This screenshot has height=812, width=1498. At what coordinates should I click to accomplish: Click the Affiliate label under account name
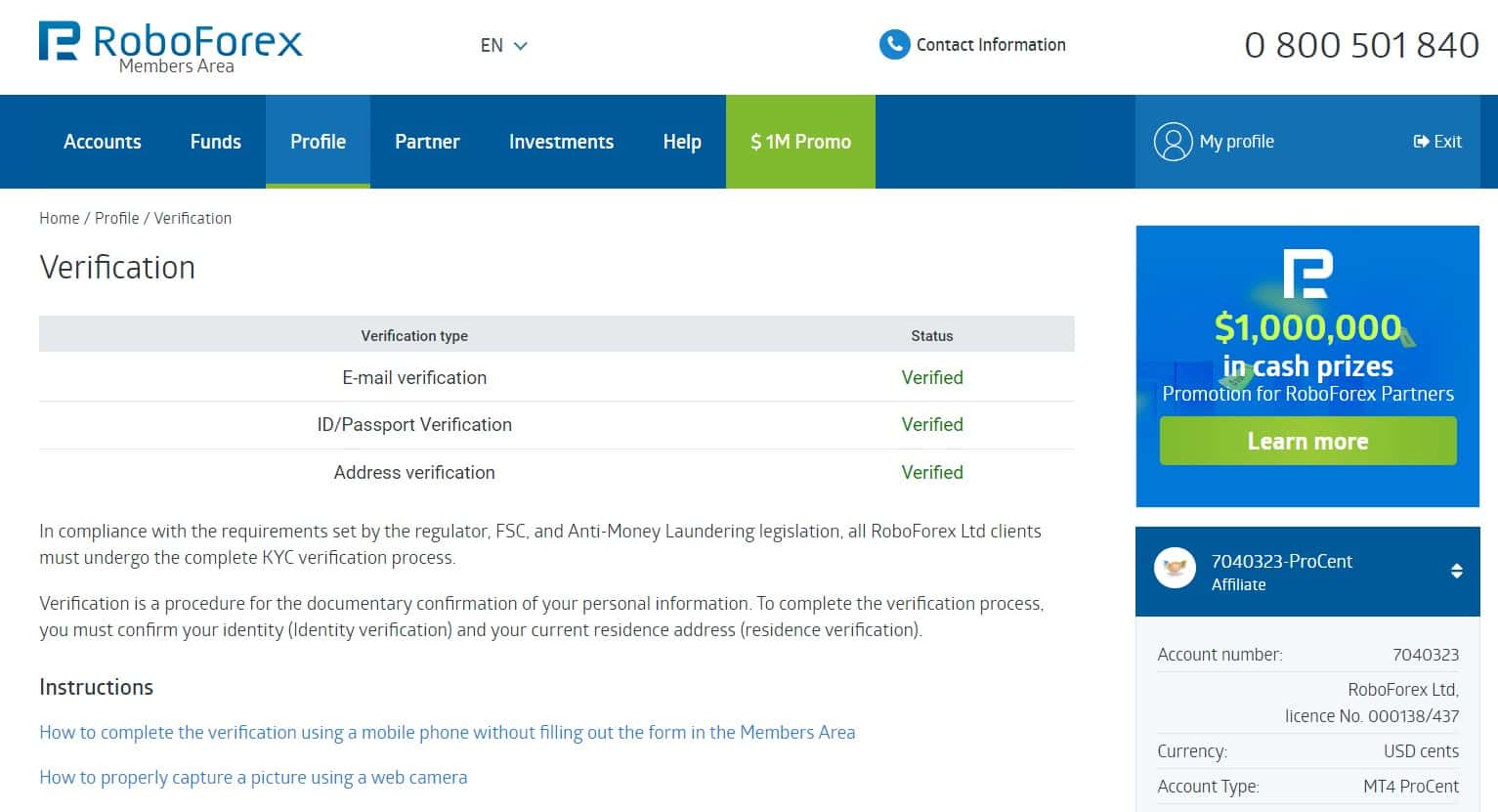[1238, 584]
